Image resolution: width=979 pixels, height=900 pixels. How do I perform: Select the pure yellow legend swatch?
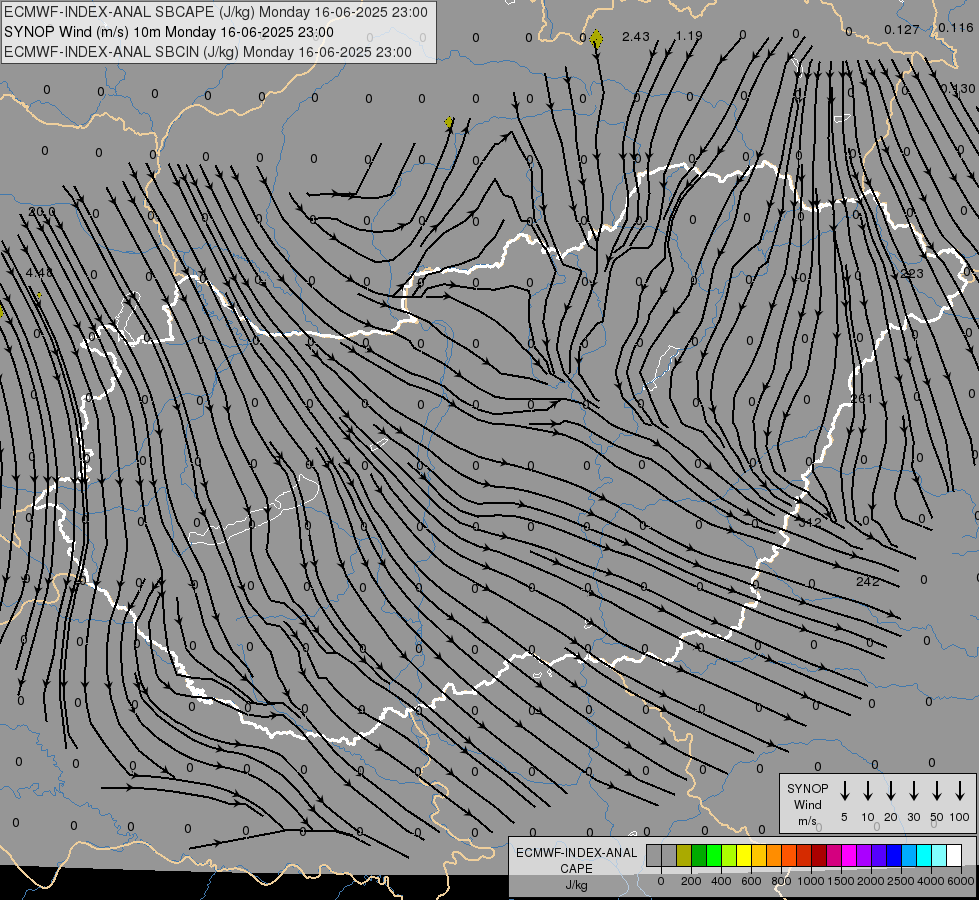[744, 855]
